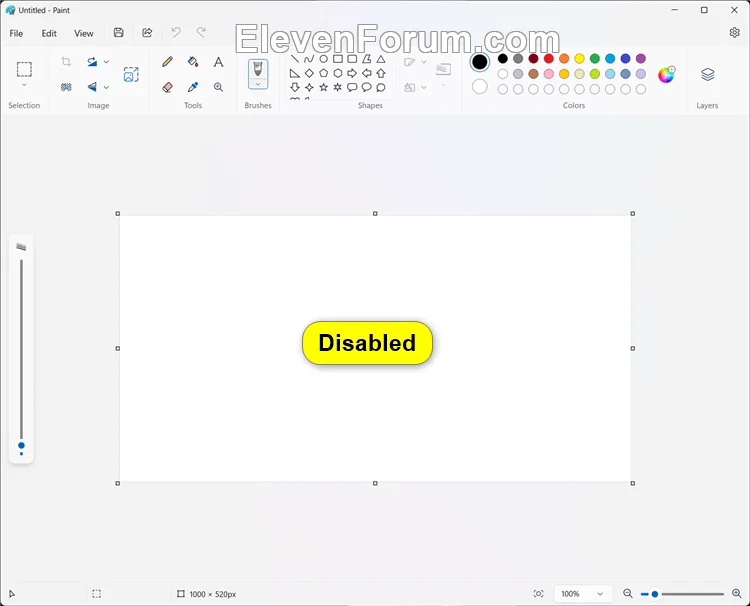Select the Pentagon shape
Viewport: 750px width, 606px height.
(323, 73)
